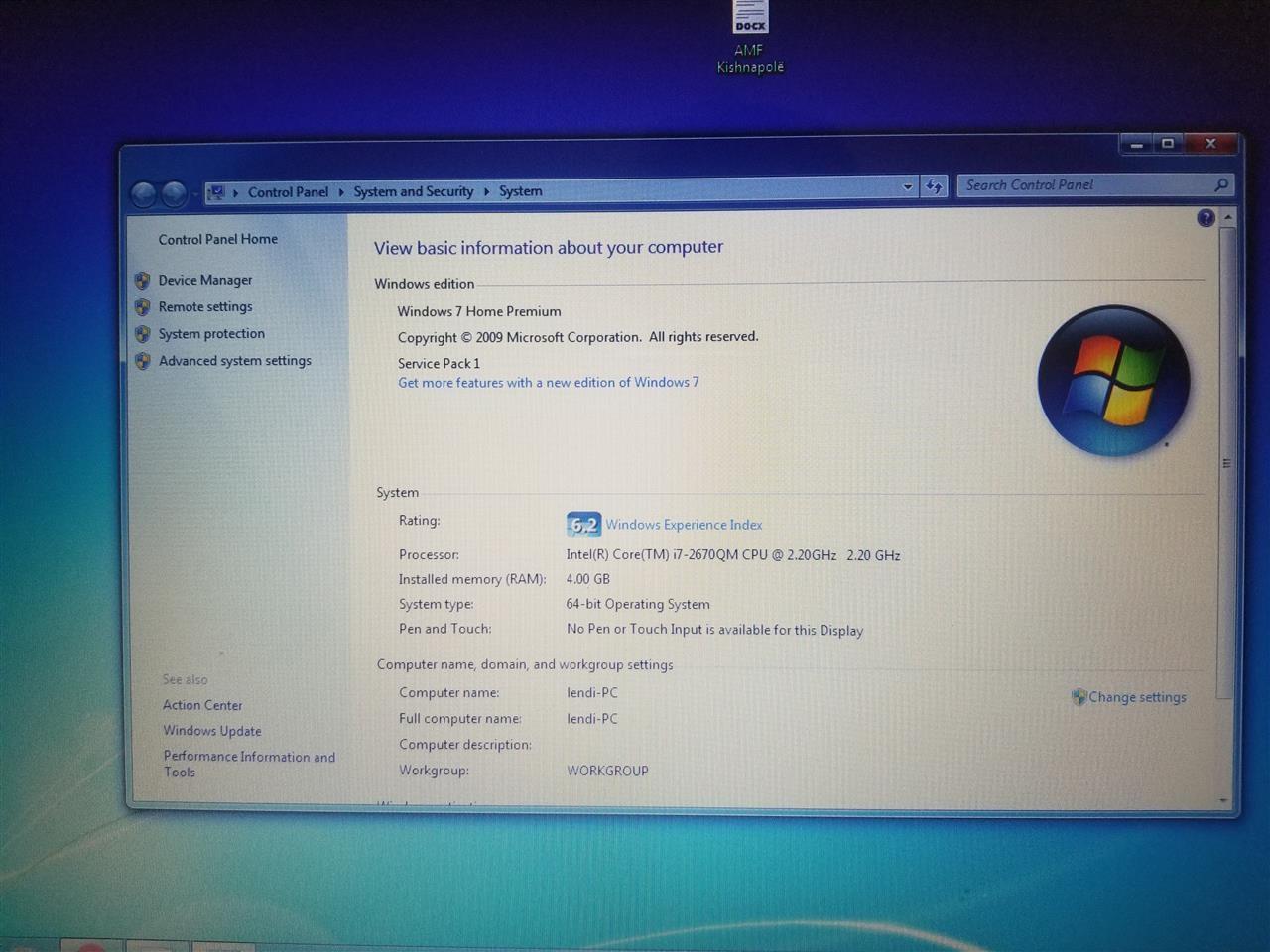Expand arrow after System and Security breadcrumb
This screenshot has width=1270, height=952.
pos(486,191)
